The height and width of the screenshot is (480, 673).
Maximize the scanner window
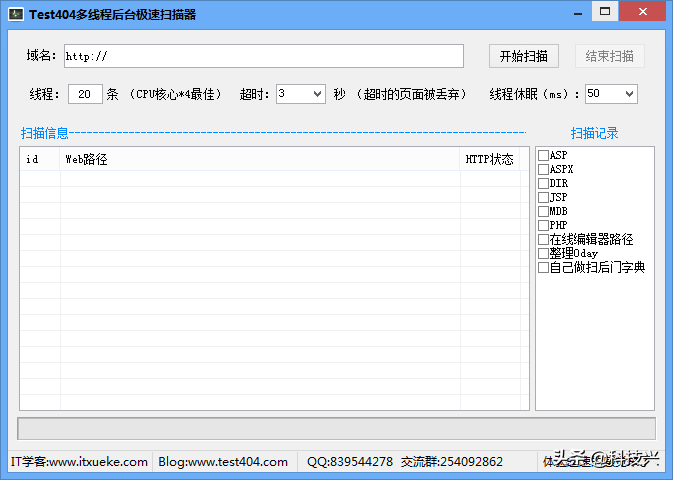(x=605, y=12)
